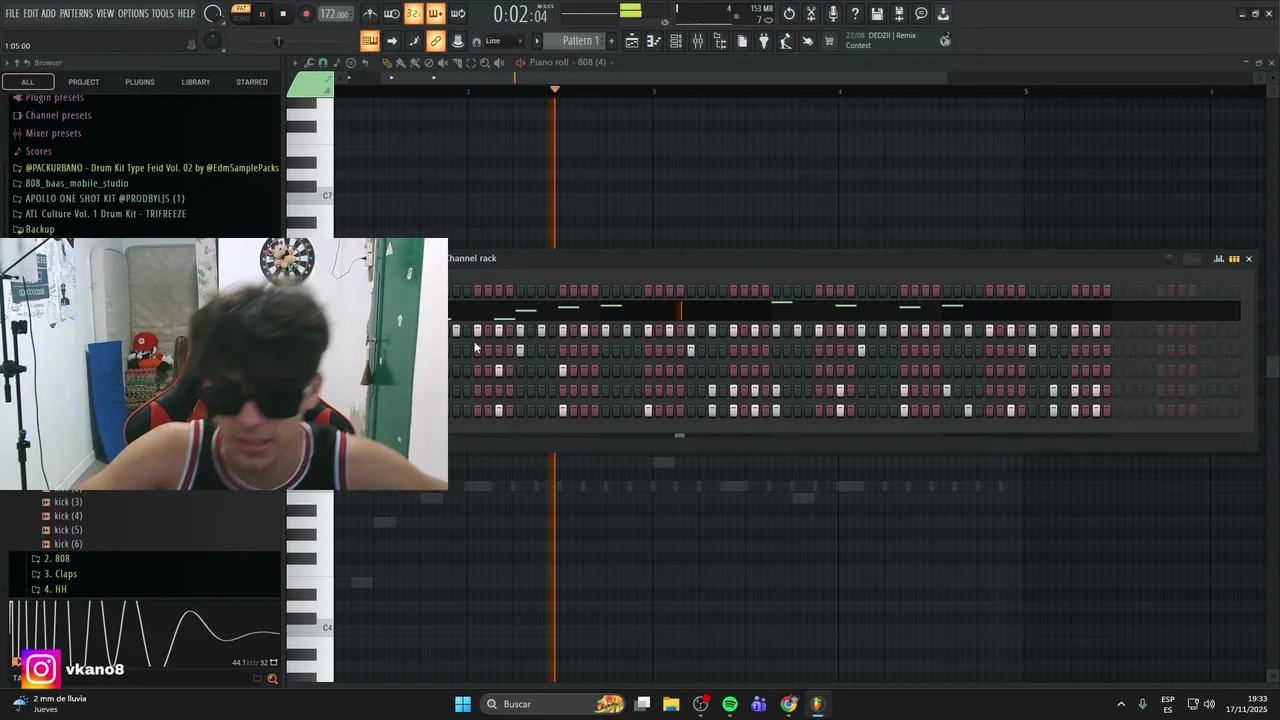Select the STARRED browser tab
This screenshot has height=720, width=1280.
click(x=252, y=82)
